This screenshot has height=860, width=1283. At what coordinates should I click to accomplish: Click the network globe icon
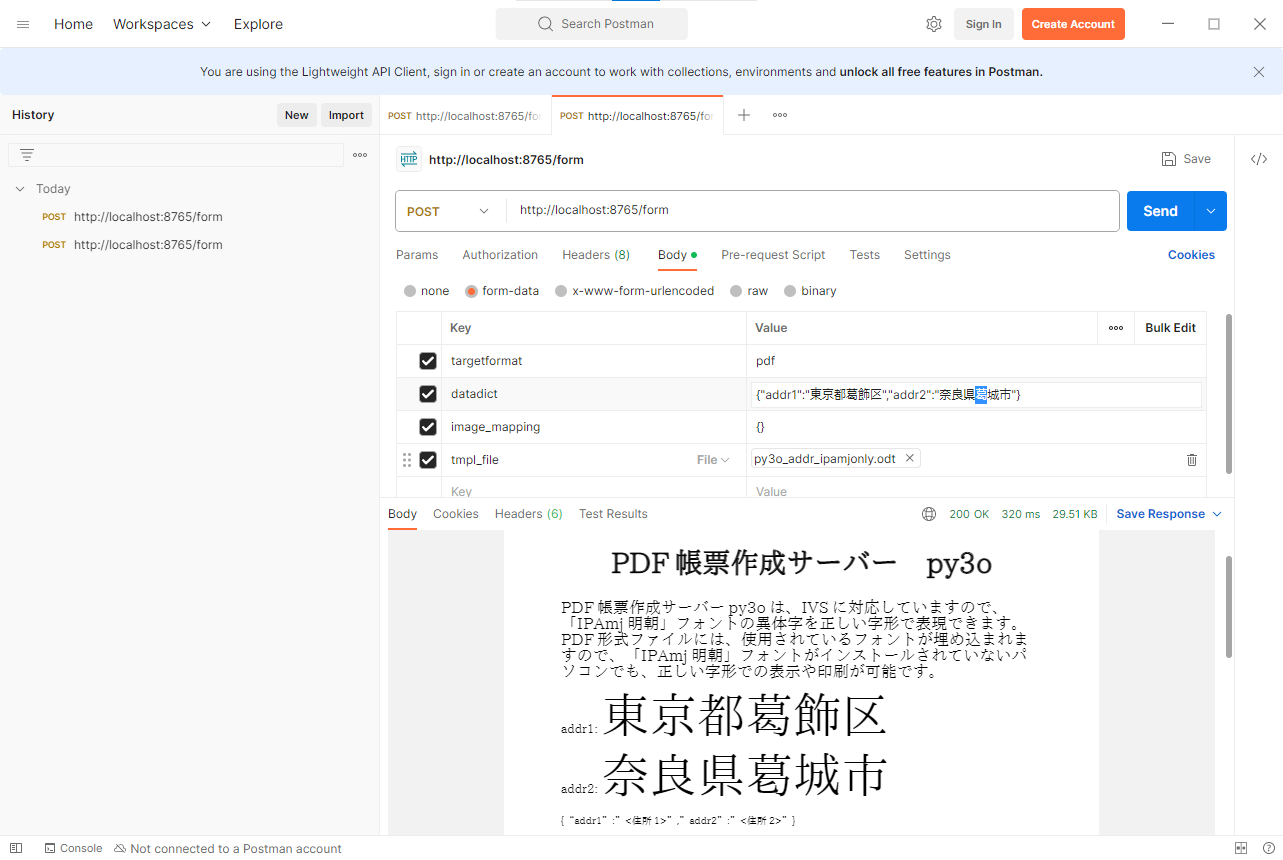click(929, 514)
